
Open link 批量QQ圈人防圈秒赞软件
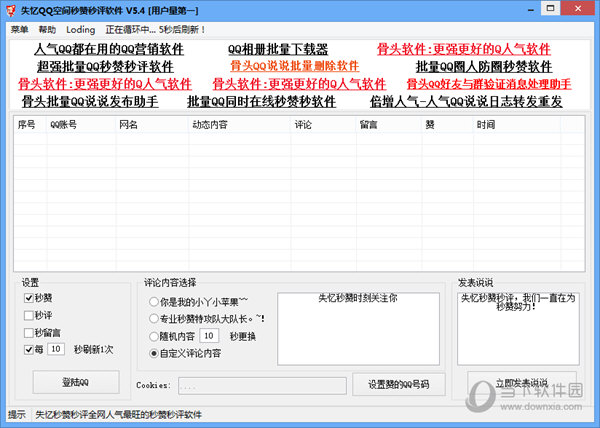(x=484, y=67)
